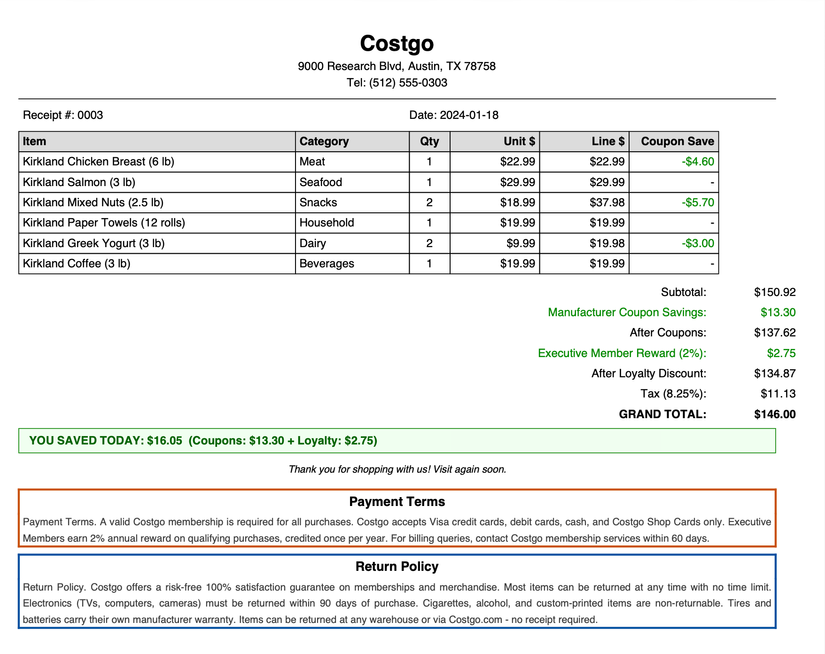Click the 'Seafood' category cell
The width and height of the screenshot is (825, 654).
[x=352, y=182]
